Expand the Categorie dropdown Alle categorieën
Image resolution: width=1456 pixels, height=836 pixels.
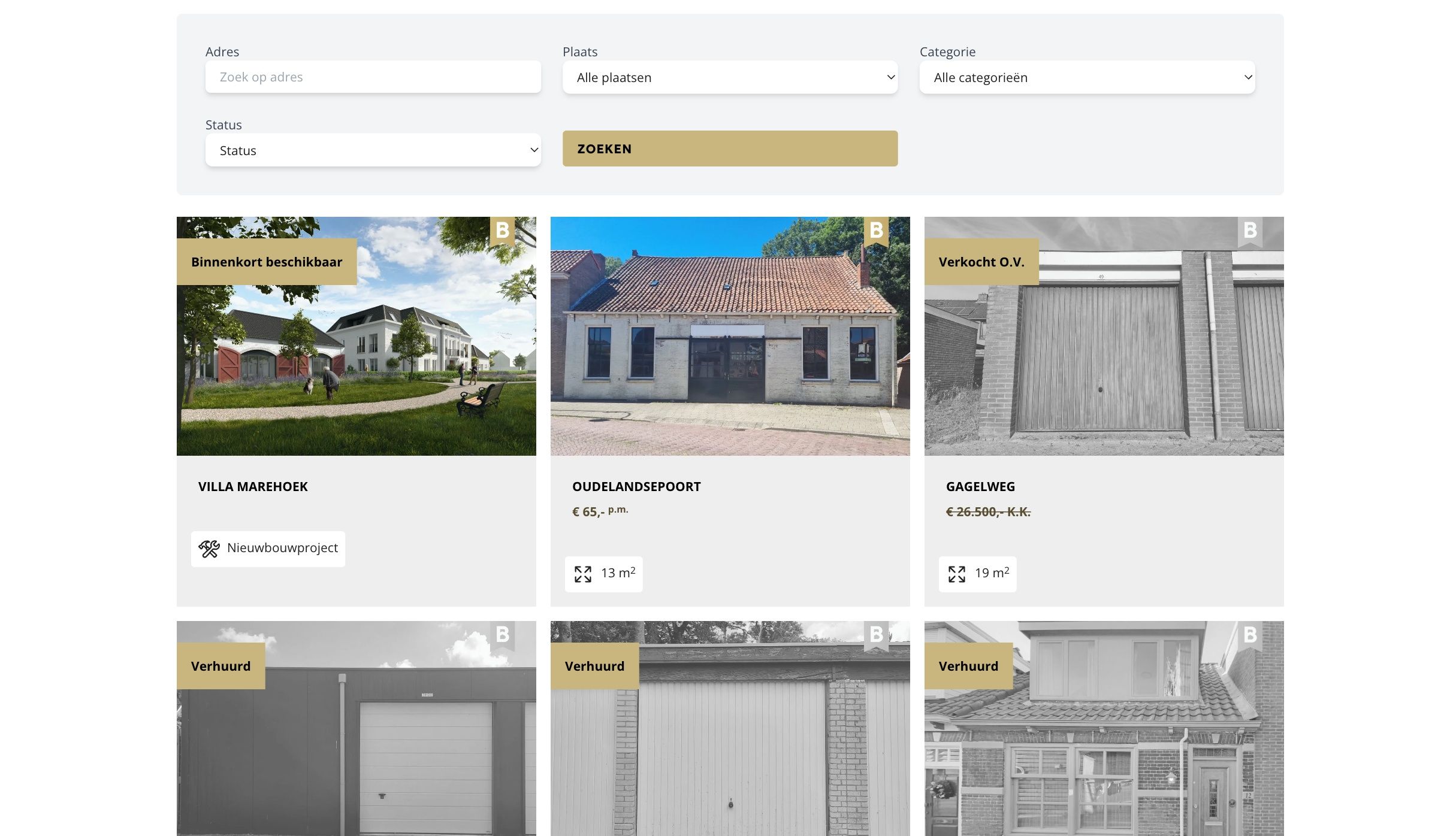[x=1087, y=77]
